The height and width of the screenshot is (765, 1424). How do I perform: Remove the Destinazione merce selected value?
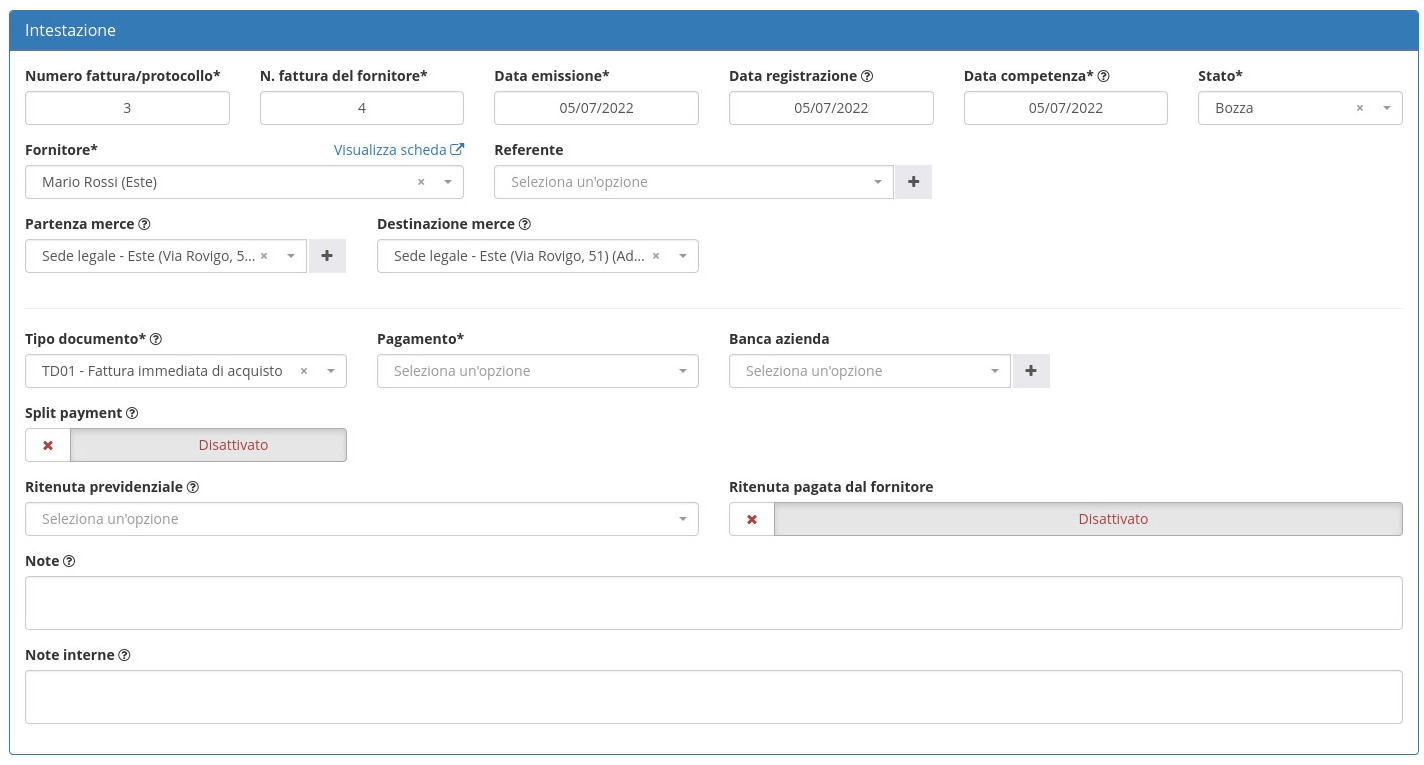(656, 256)
